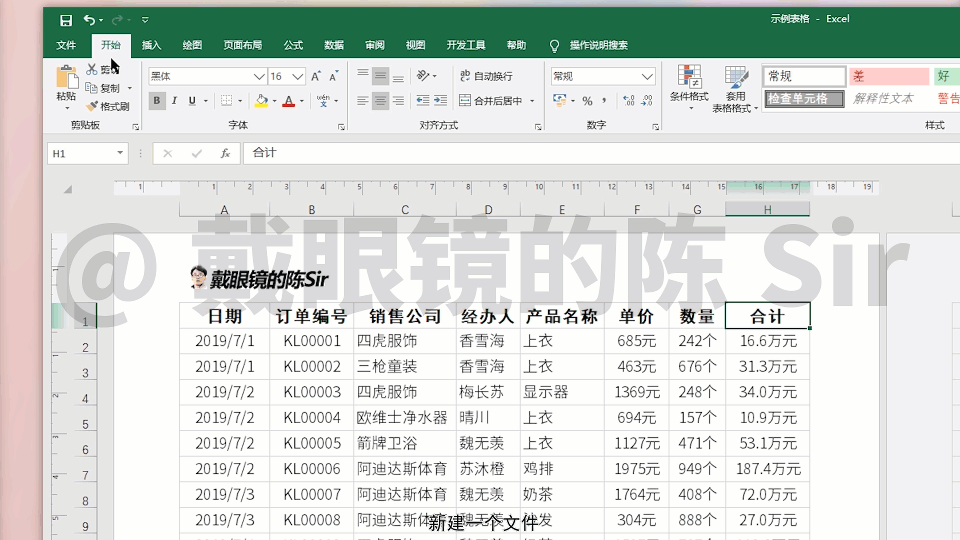Toggle 自动换行 wrap text
The height and width of the screenshot is (540, 960).
(x=487, y=76)
